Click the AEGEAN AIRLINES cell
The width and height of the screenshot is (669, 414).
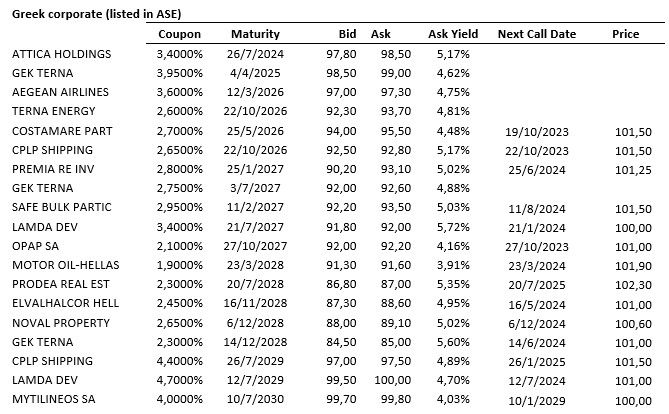[x=59, y=92]
